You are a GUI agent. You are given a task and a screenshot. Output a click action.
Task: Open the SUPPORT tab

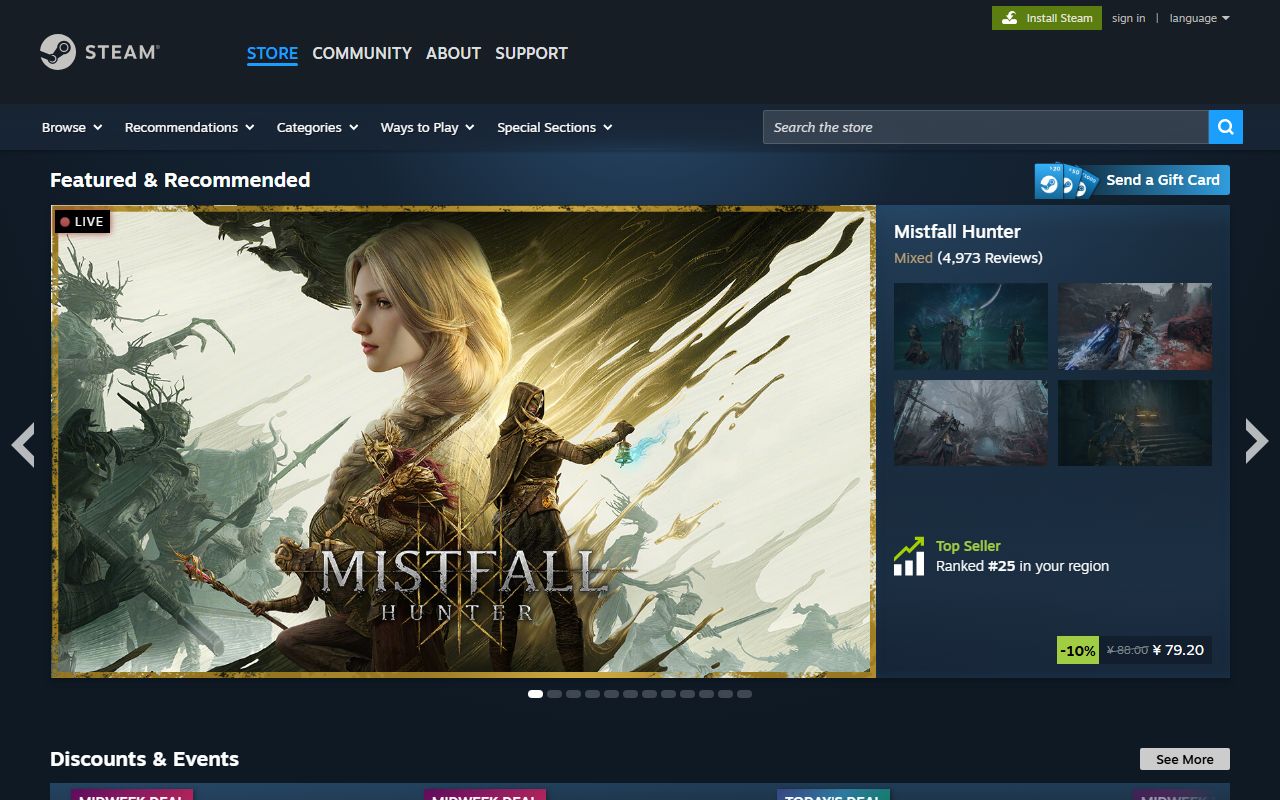pos(531,53)
